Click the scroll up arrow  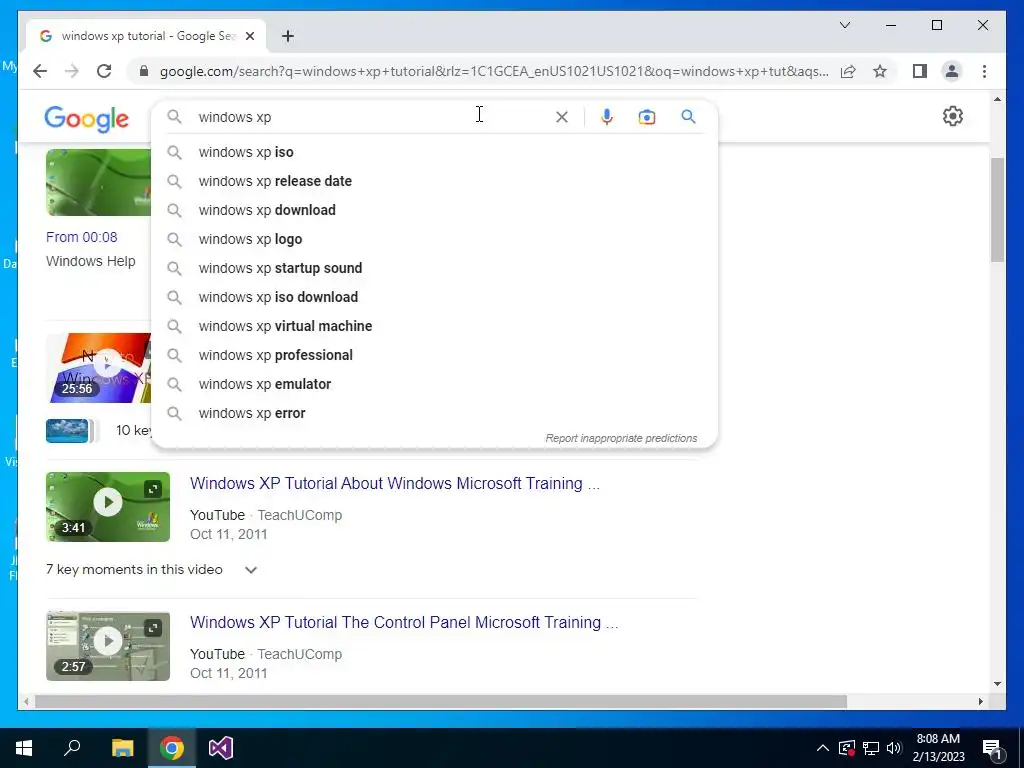pyautogui.click(x=997, y=99)
